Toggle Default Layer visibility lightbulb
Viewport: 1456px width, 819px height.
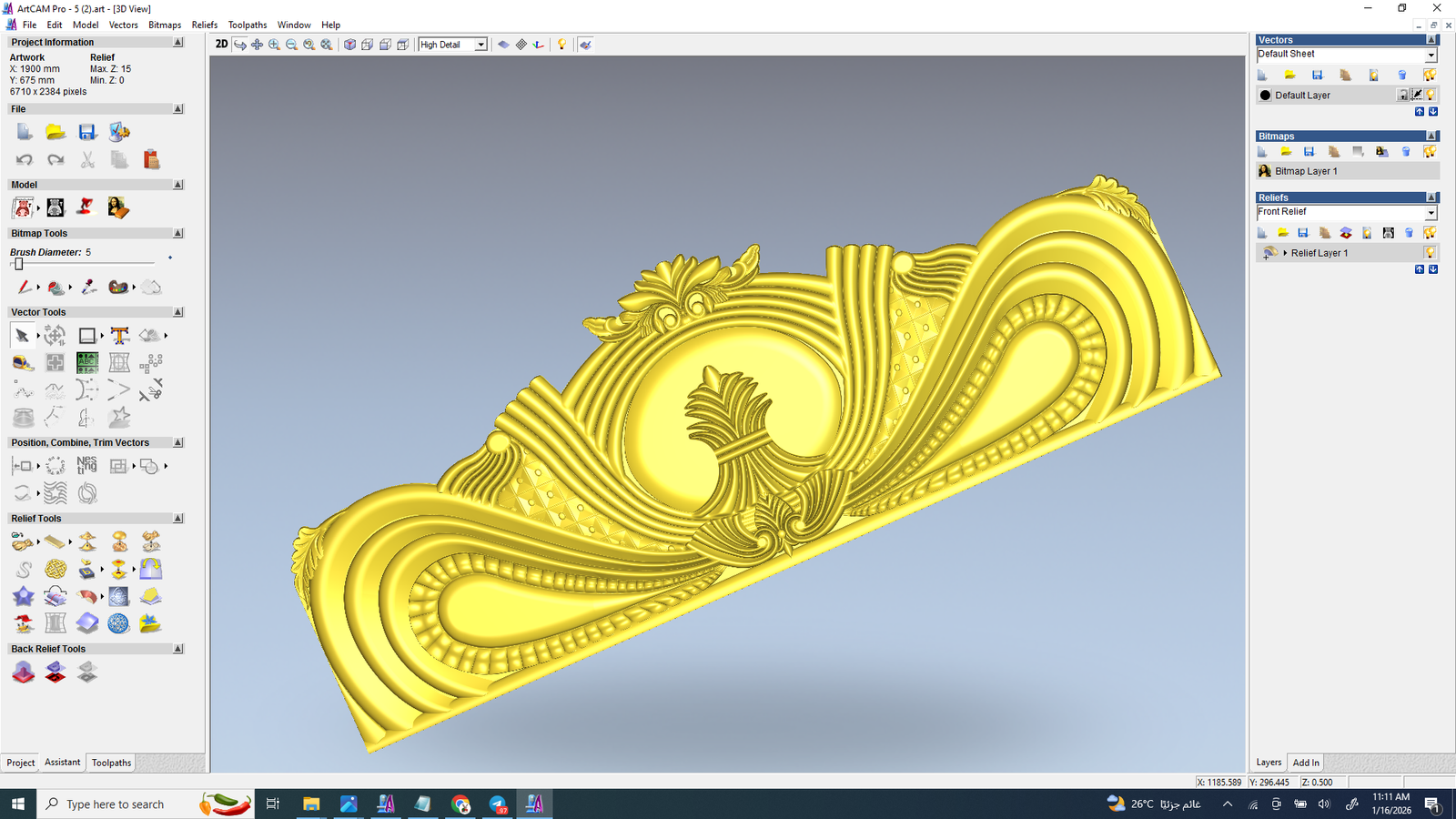[x=1431, y=95]
